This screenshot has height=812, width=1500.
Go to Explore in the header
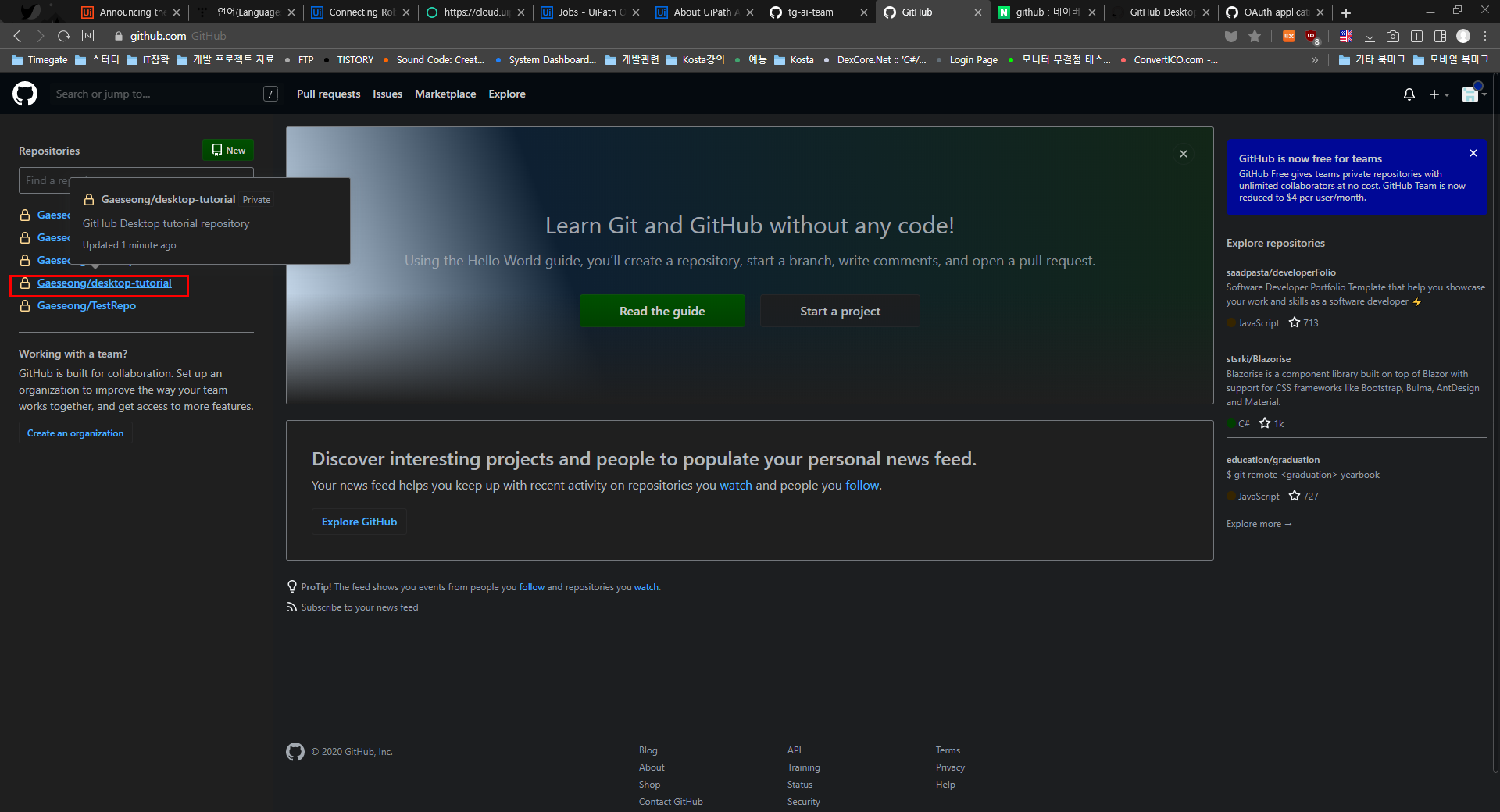[507, 94]
